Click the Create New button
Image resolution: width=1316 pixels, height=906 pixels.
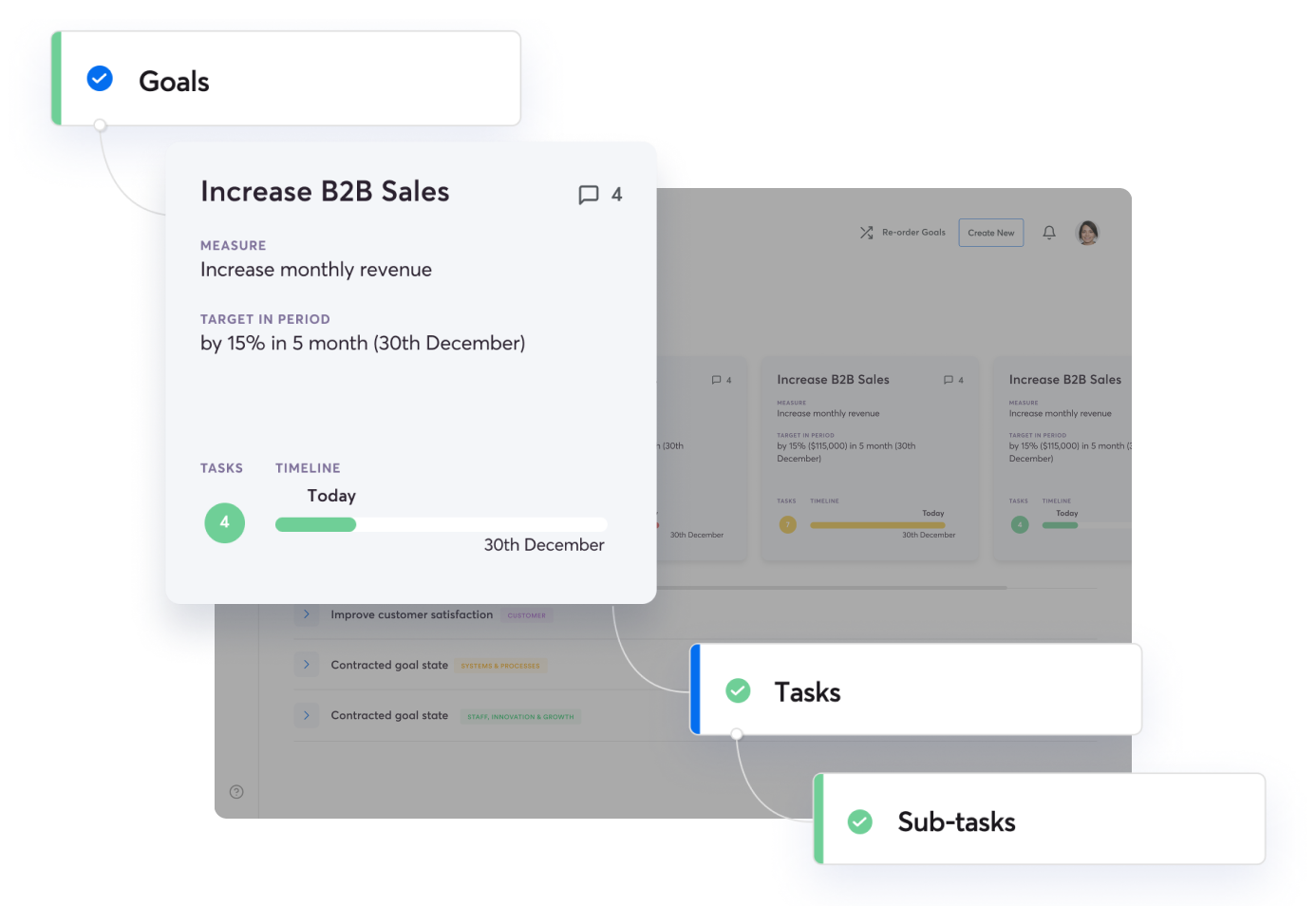(991, 233)
